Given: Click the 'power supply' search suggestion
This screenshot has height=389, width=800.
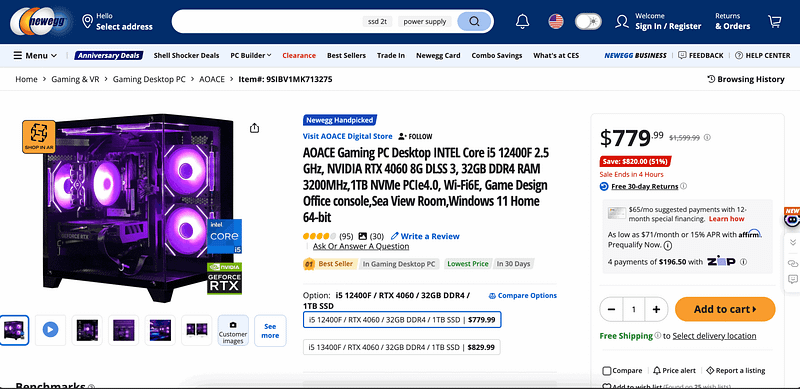Looking at the screenshot, I should (424, 21).
